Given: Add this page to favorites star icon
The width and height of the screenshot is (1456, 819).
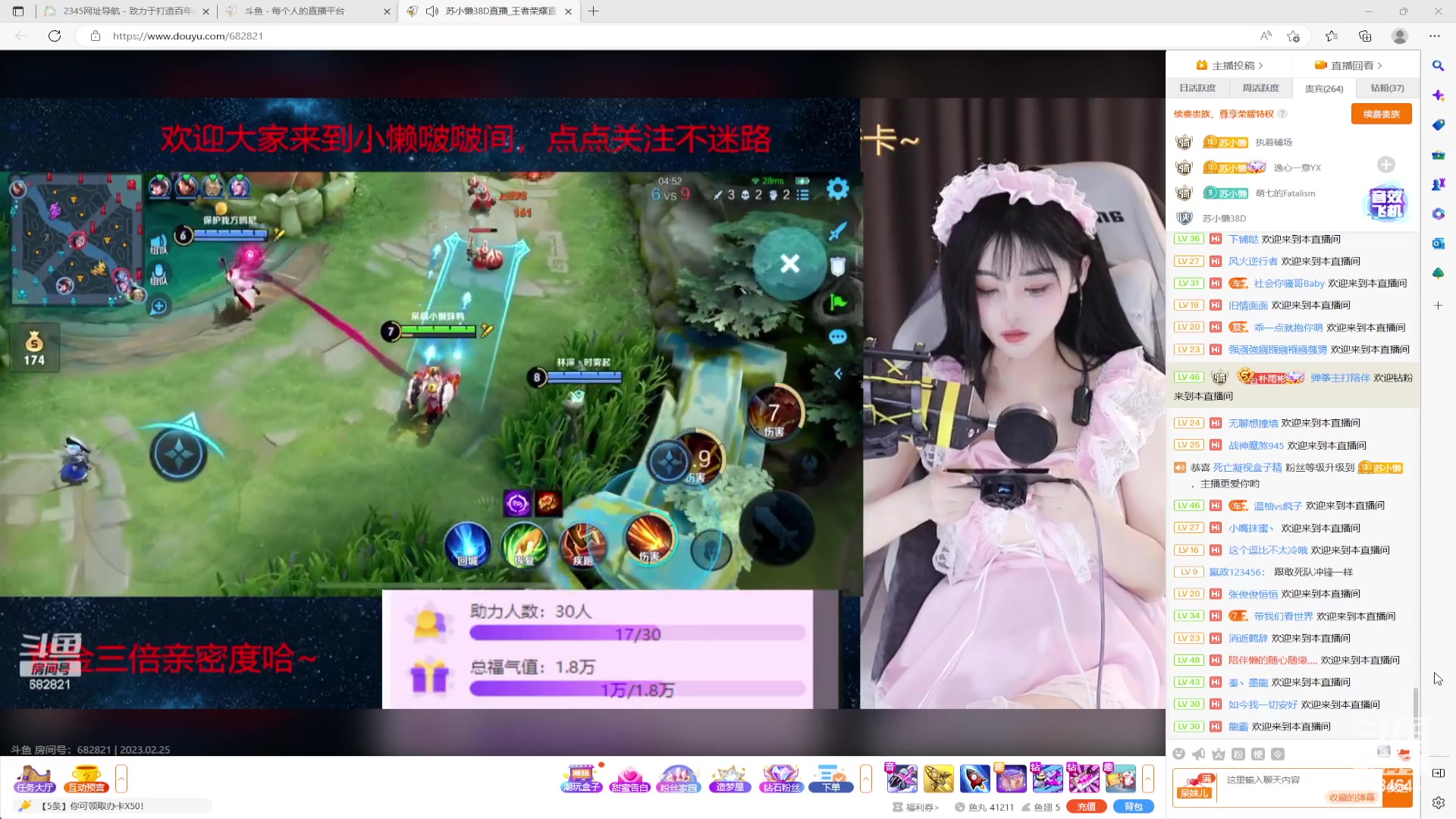Looking at the screenshot, I should click(1293, 36).
